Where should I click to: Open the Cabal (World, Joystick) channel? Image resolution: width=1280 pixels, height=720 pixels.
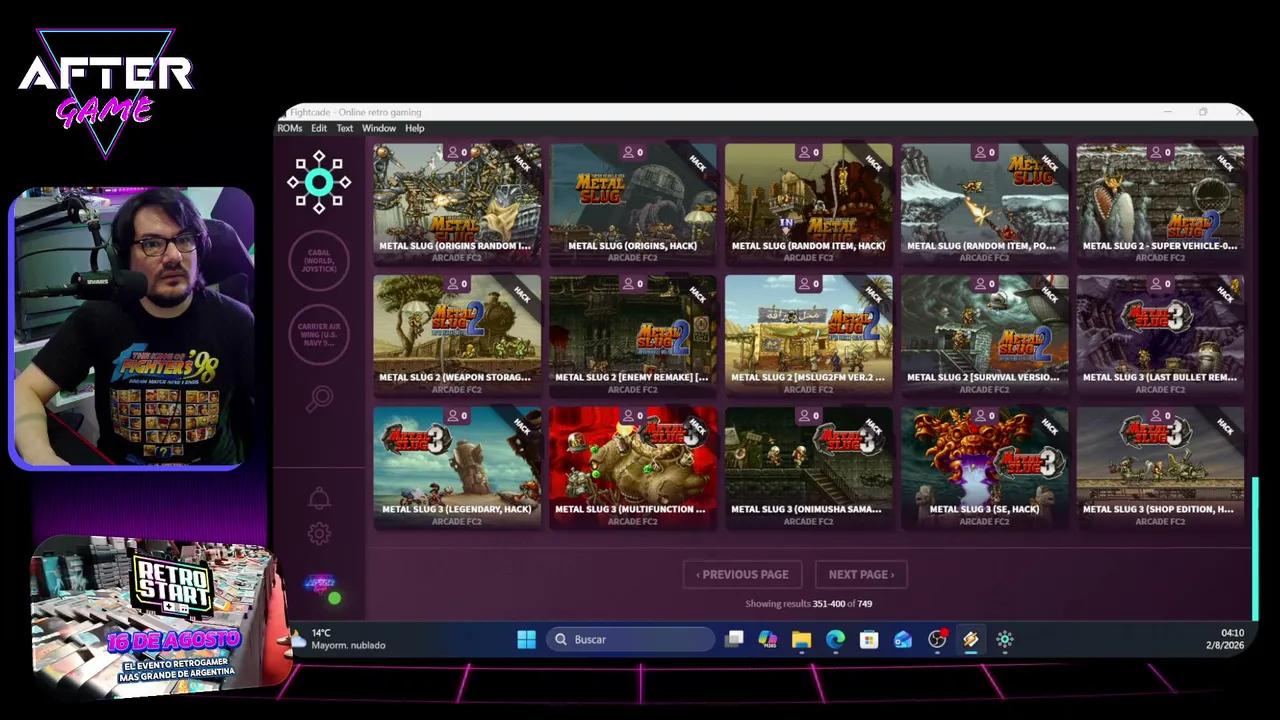click(x=319, y=260)
